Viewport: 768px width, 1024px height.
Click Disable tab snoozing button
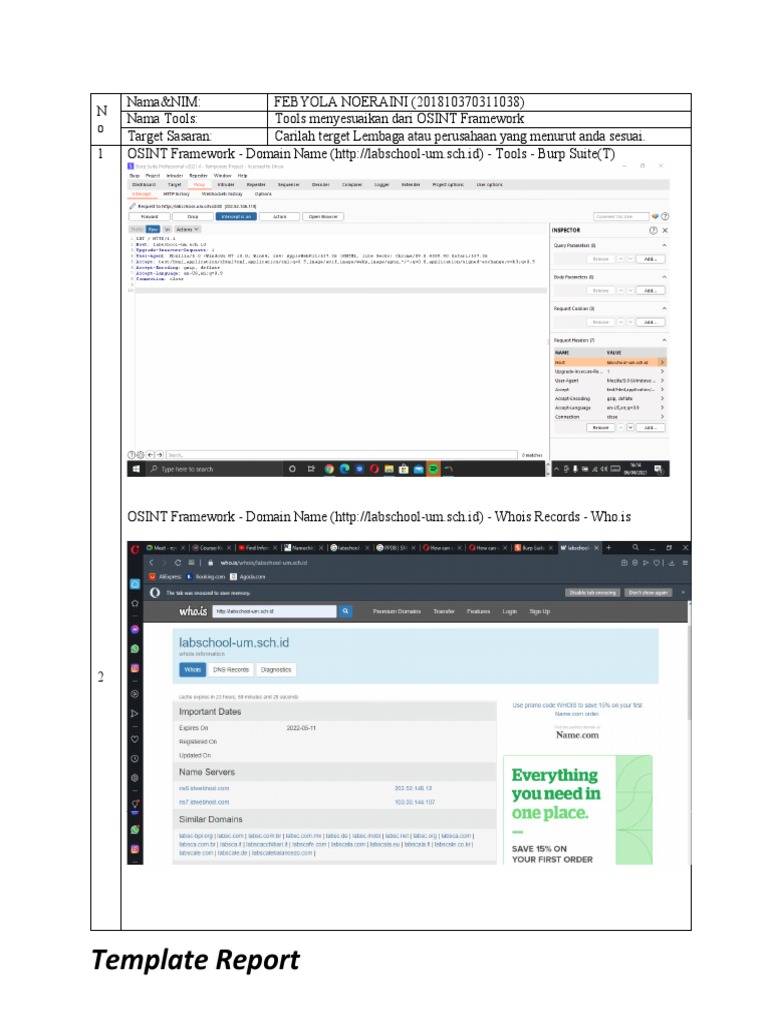click(592, 593)
